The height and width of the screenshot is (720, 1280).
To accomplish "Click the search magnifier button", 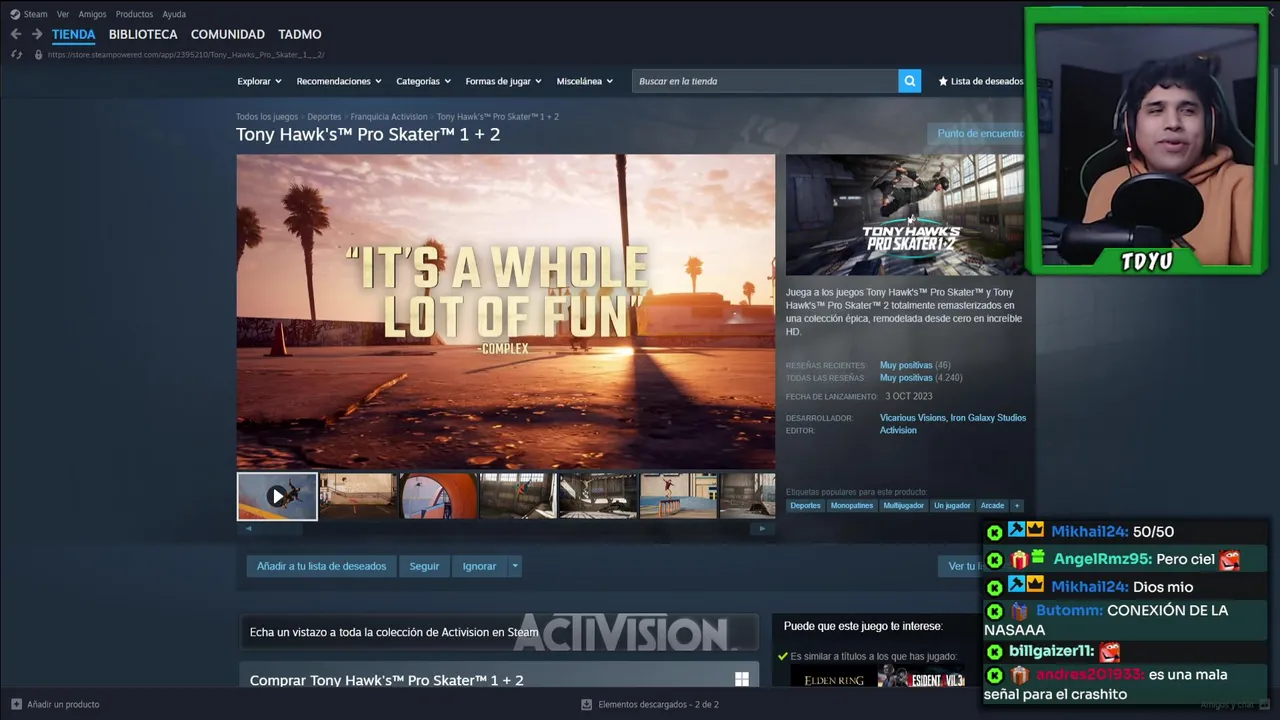I will tap(909, 81).
